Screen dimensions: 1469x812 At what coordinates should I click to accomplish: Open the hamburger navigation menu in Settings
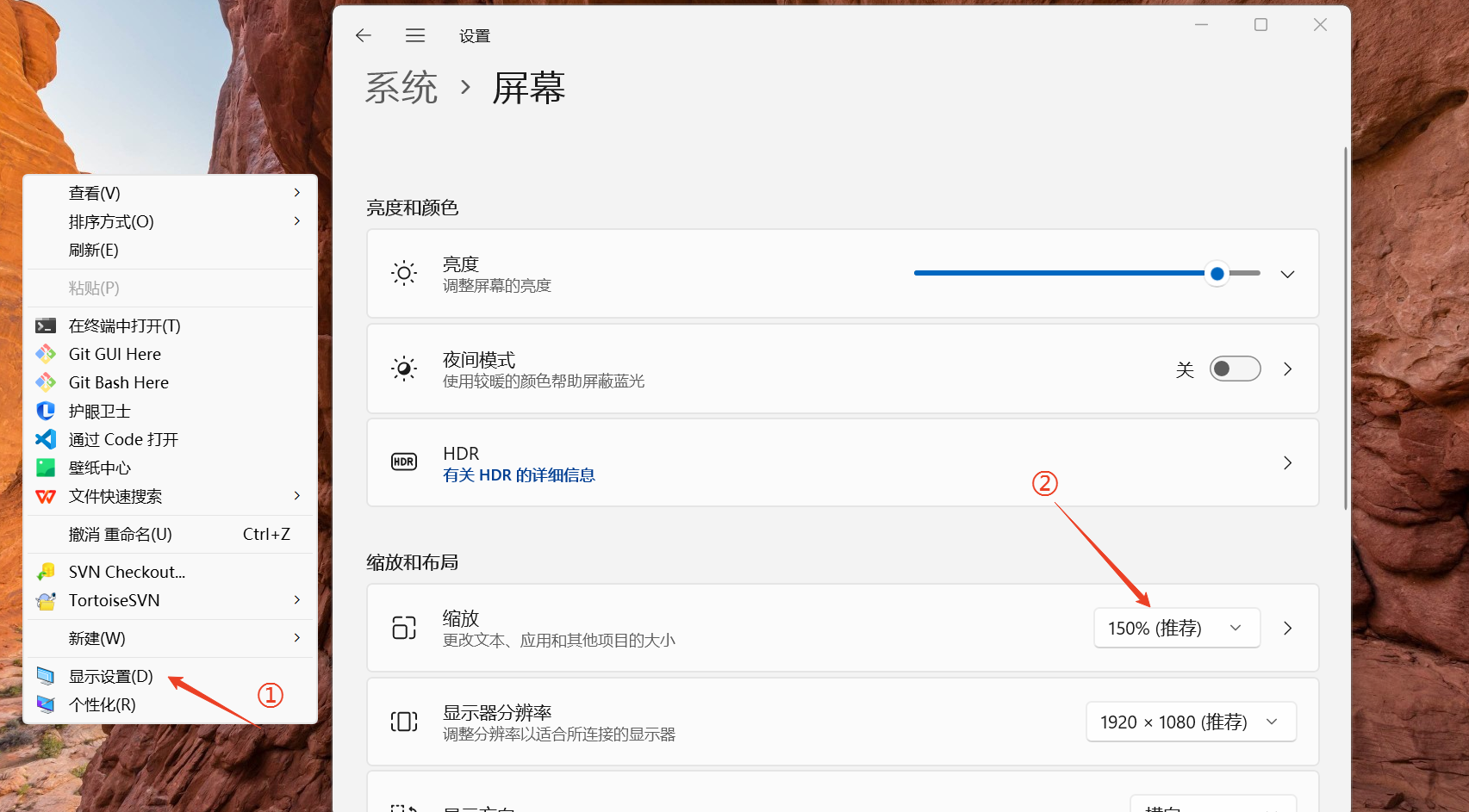(x=415, y=35)
